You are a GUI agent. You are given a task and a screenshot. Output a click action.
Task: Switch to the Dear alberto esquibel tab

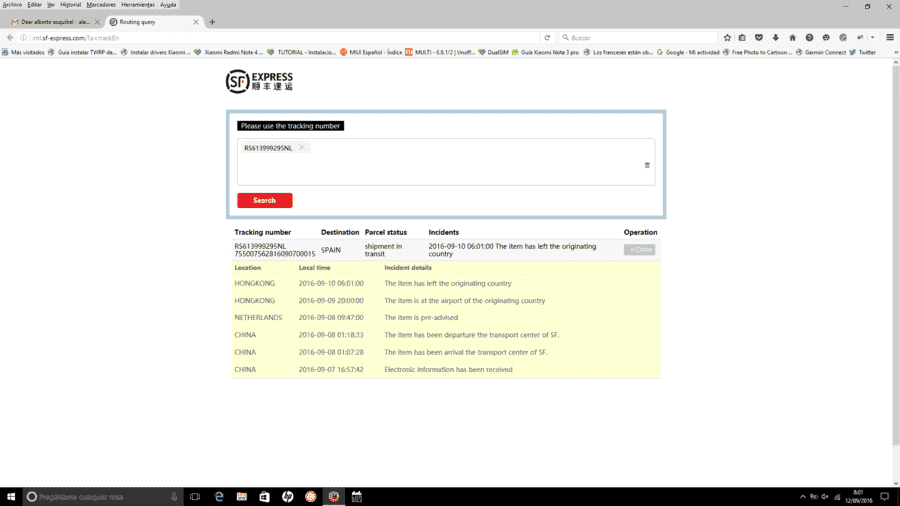tap(55, 22)
